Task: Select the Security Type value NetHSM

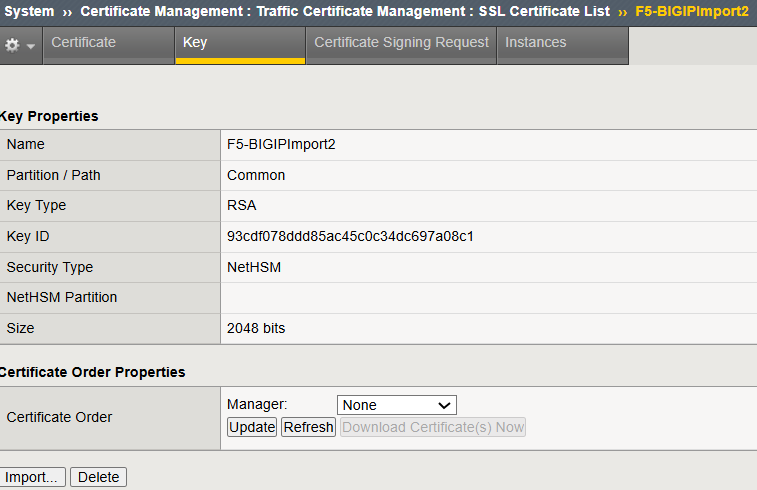Action: pos(254,267)
